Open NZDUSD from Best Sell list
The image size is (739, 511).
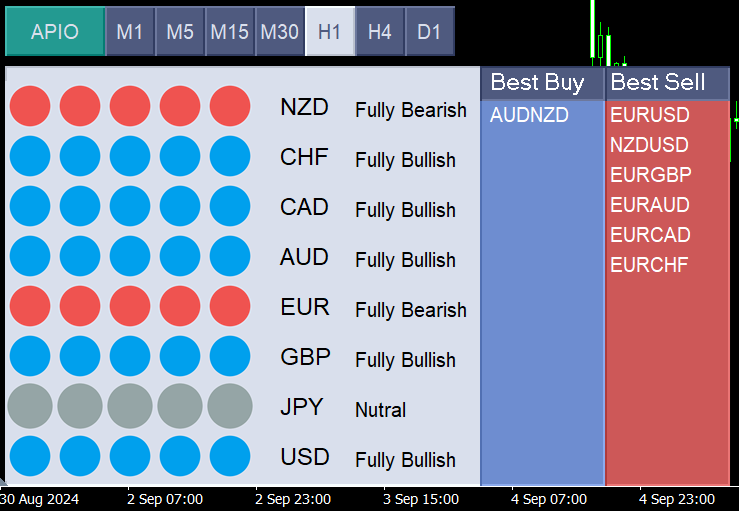pos(650,146)
